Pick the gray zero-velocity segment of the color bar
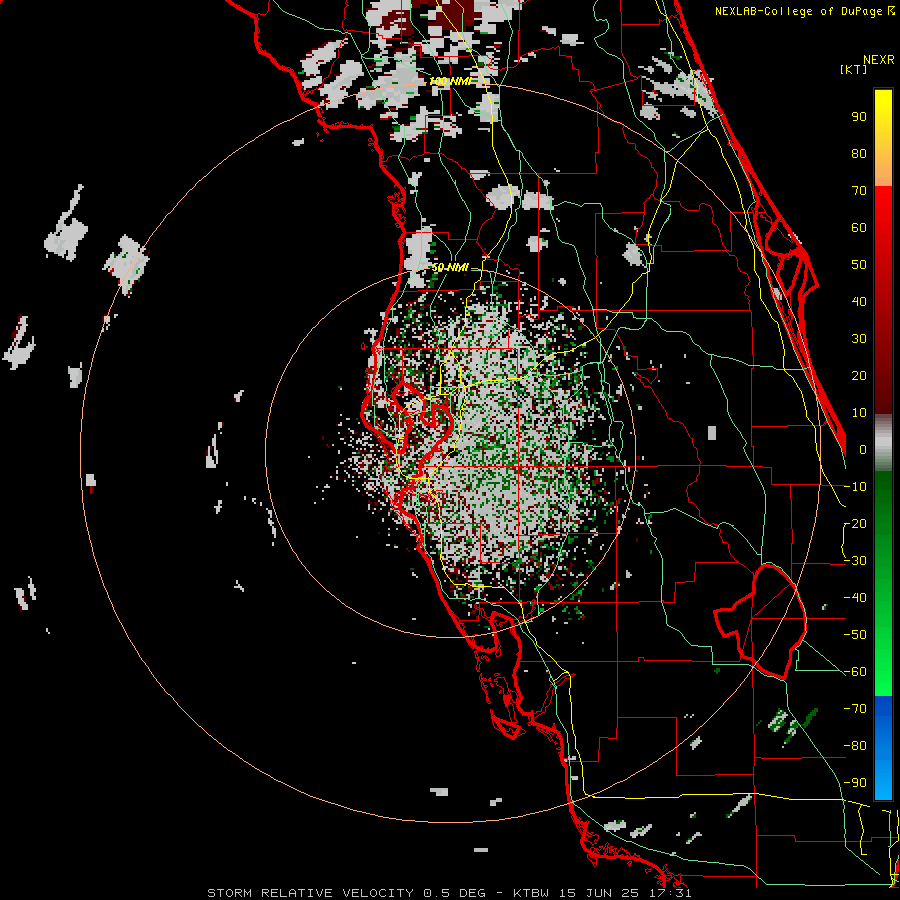 coord(883,442)
